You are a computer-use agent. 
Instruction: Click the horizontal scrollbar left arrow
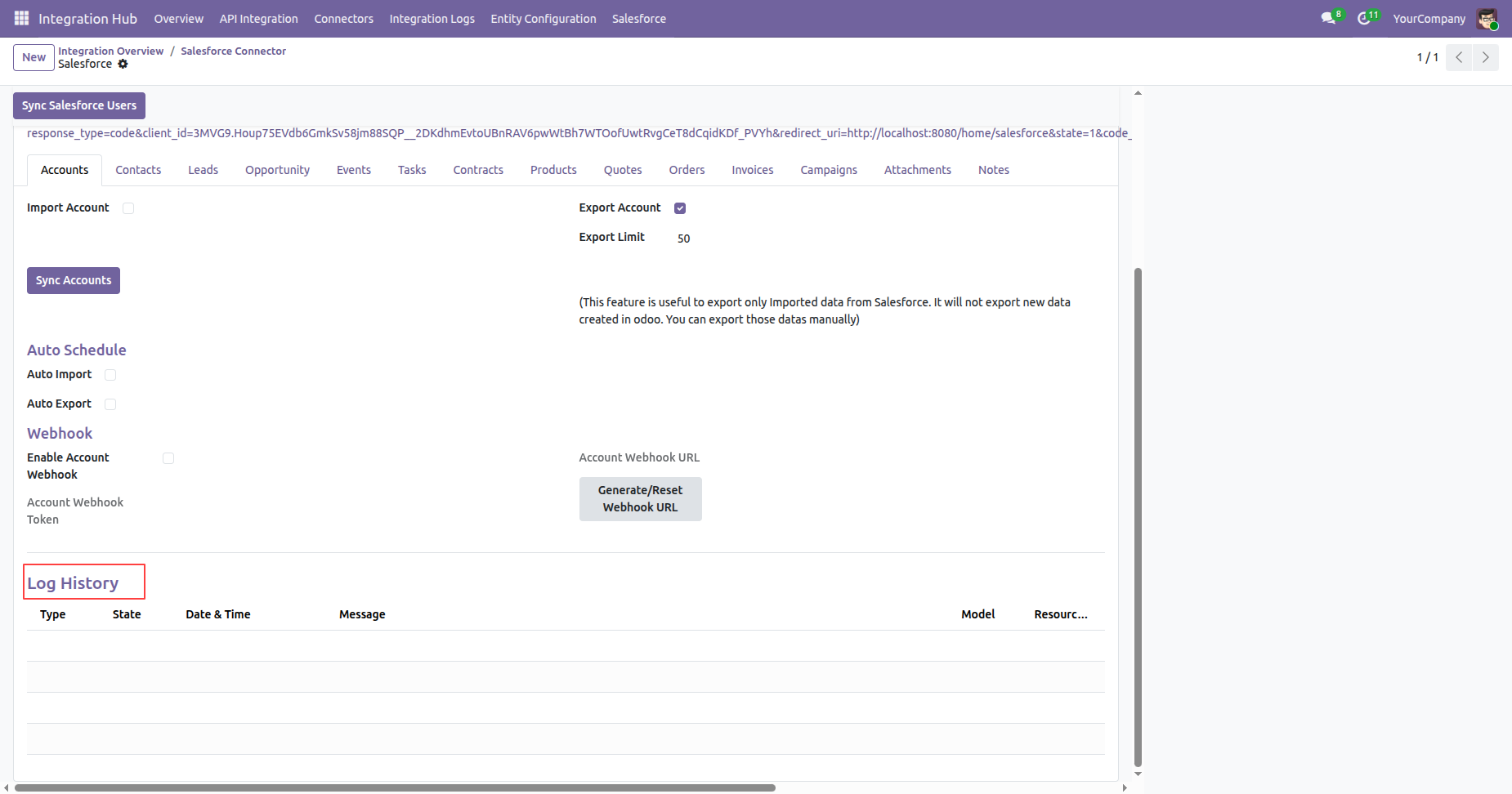click(7, 788)
